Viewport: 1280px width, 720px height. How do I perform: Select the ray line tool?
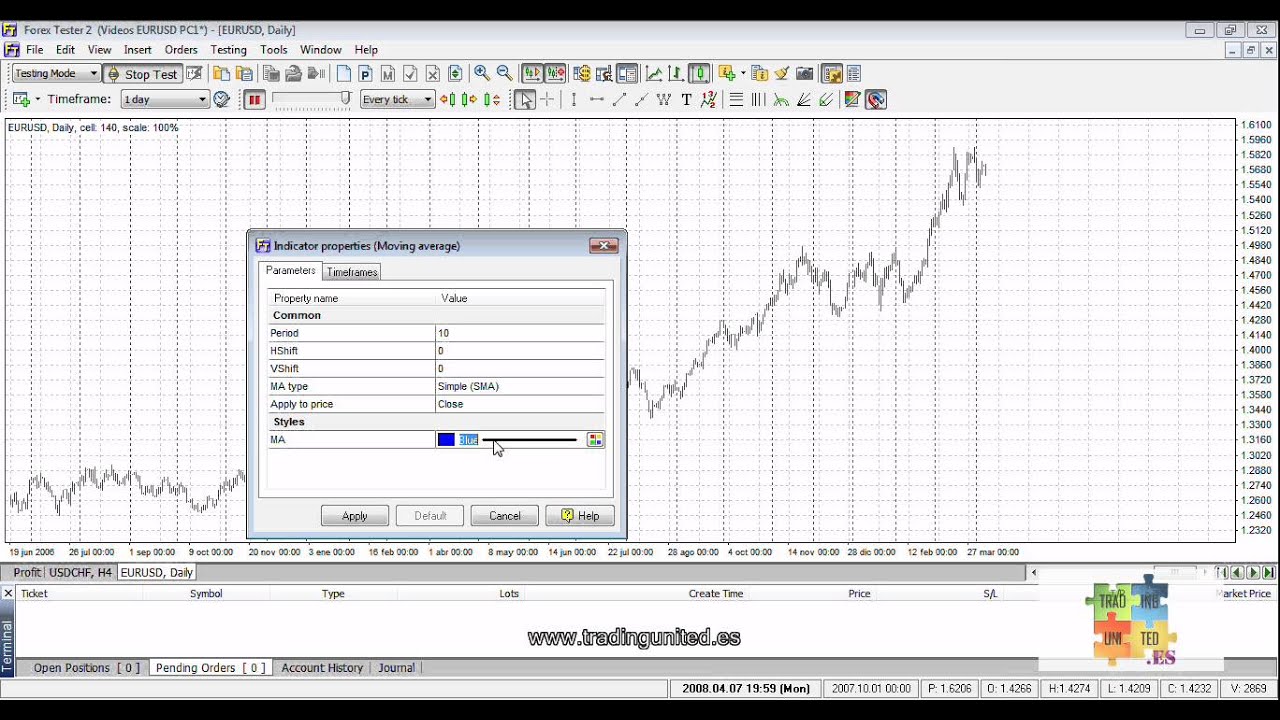click(641, 99)
